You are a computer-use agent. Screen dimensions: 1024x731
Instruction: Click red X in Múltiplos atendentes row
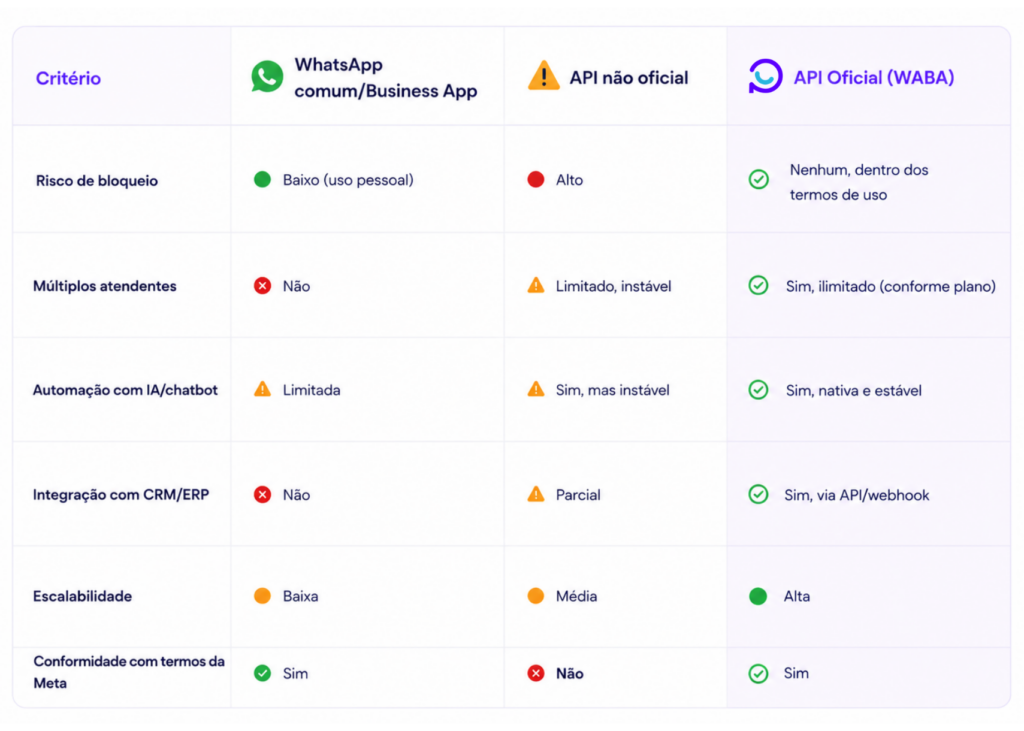point(263,286)
